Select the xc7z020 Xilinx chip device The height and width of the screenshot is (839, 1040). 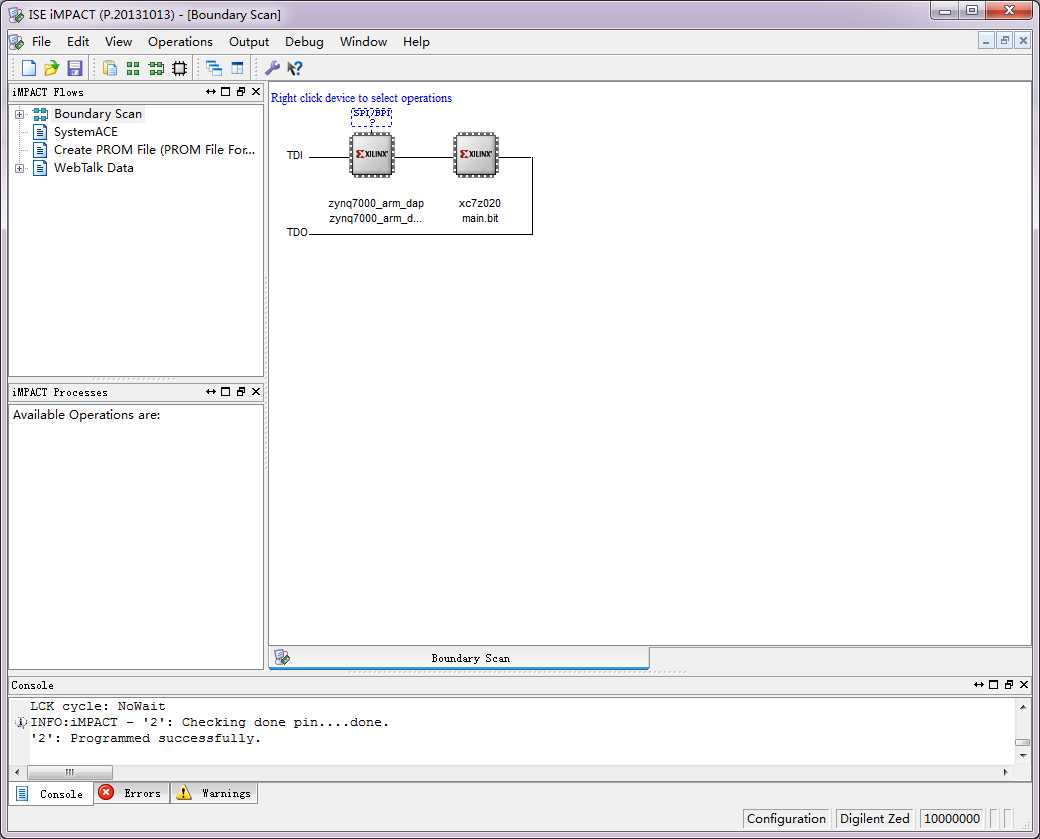(x=476, y=155)
